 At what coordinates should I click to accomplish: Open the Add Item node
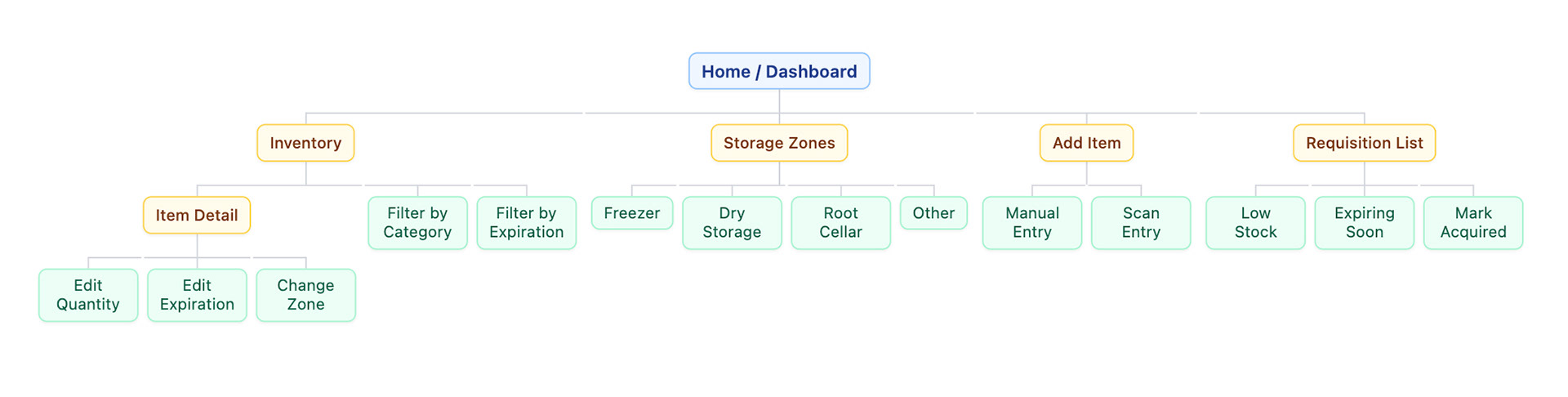coord(1085,143)
